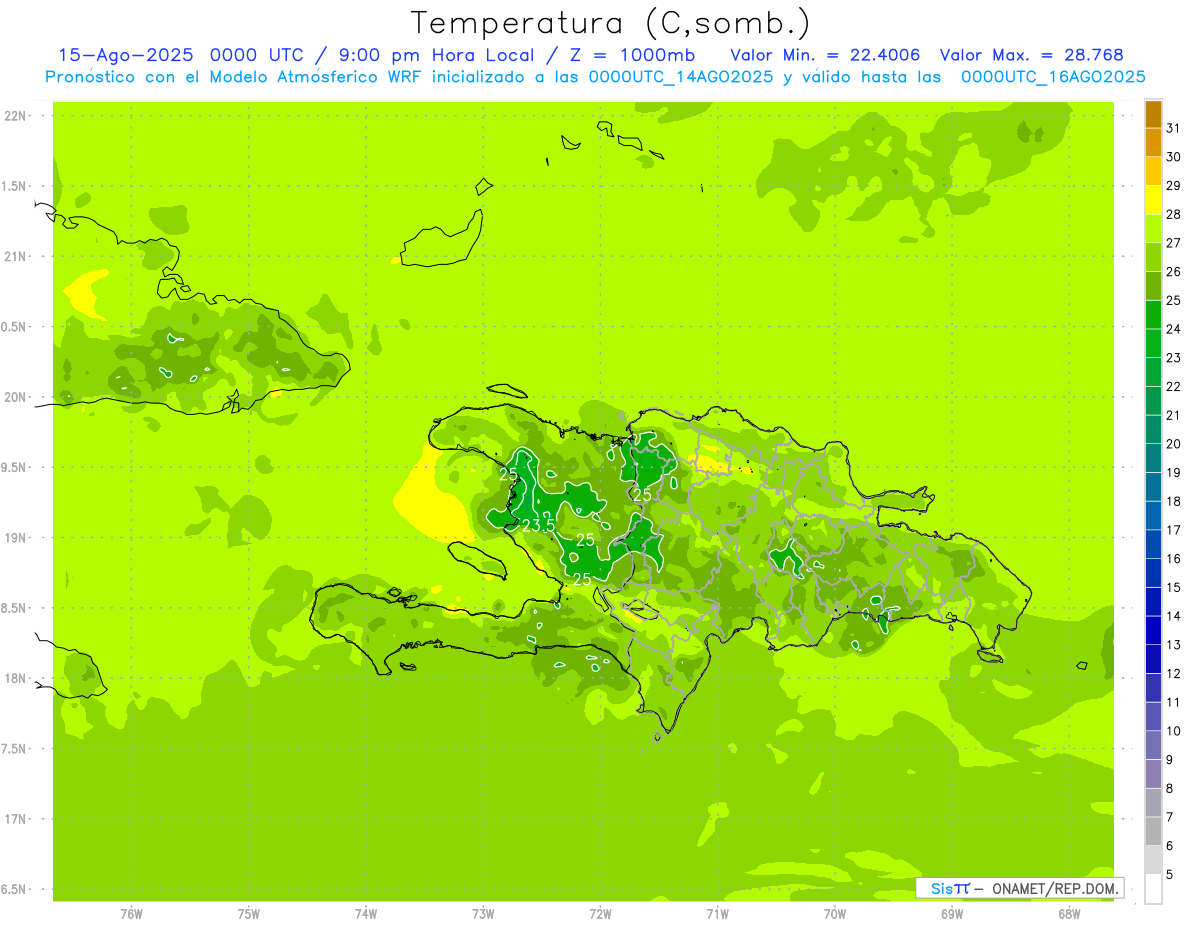Click the "1.5N" latitude axis label
Image resolution: width=1200 pixels, height=927 pixels.
[14, 186]
